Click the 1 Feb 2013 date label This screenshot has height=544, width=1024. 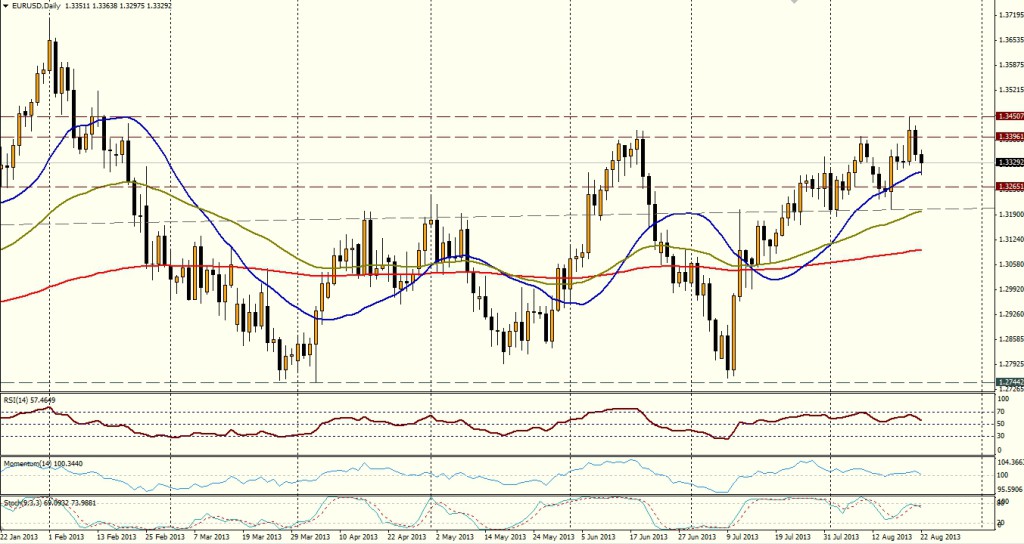click(x=65, y=537)
